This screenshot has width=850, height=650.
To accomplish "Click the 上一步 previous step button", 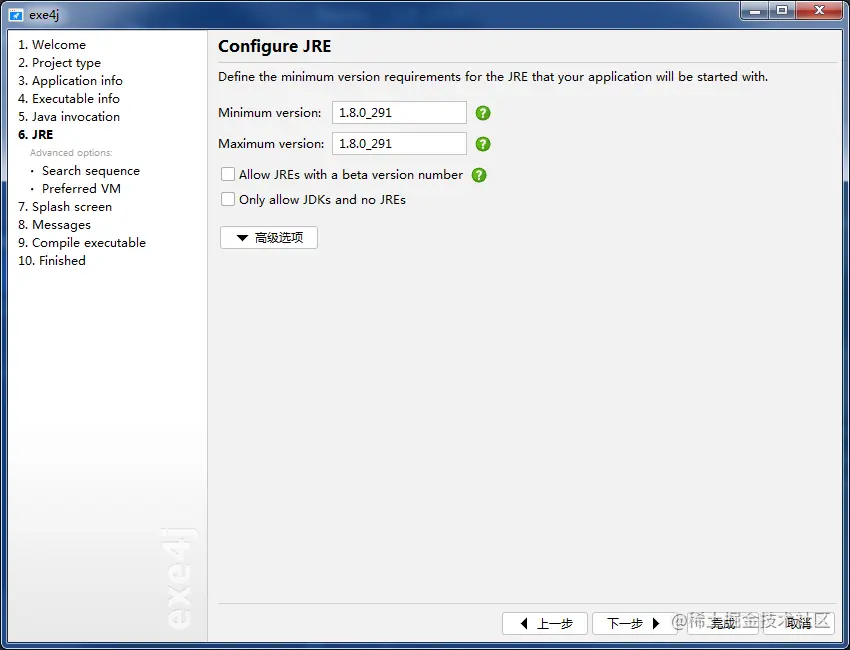I will 545,623.
